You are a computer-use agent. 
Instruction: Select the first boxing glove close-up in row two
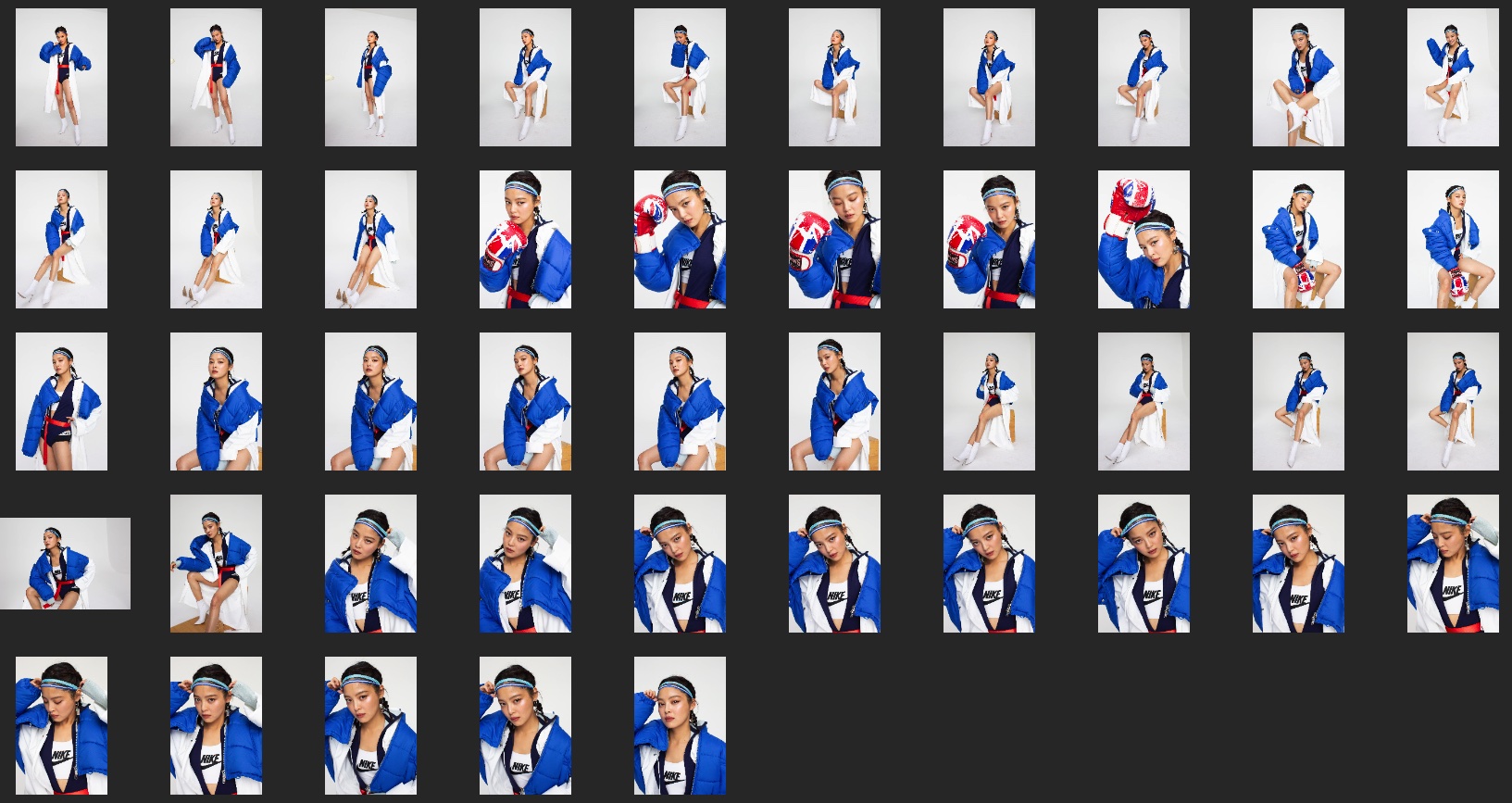tap(525, 239)
